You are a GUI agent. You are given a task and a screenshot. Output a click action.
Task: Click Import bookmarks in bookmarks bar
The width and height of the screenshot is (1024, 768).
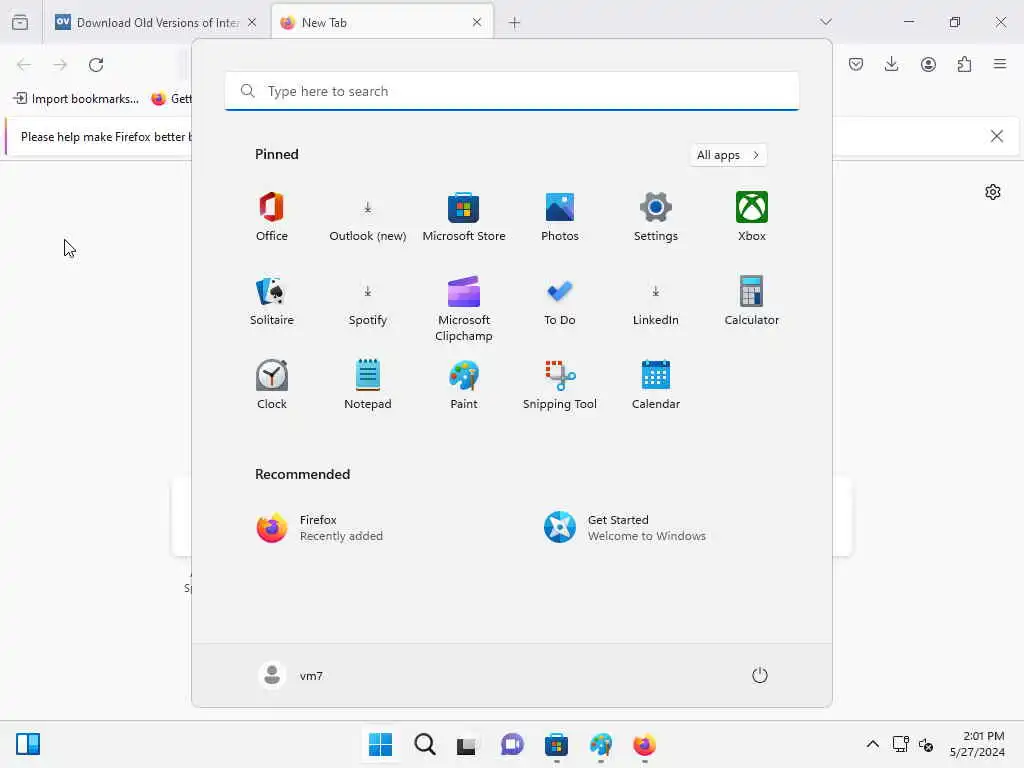[x=76, y=99]
